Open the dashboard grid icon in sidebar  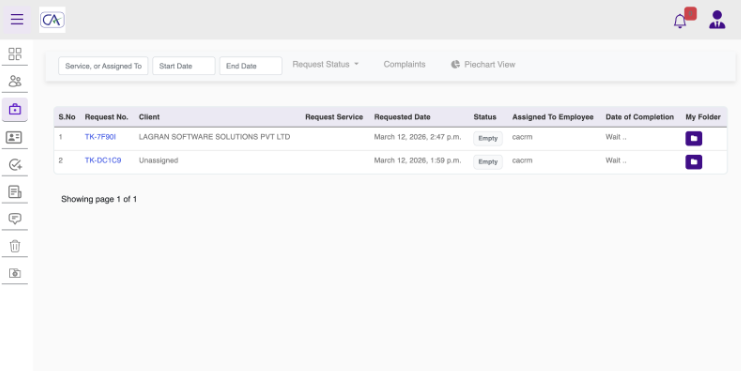coord(15,54)
